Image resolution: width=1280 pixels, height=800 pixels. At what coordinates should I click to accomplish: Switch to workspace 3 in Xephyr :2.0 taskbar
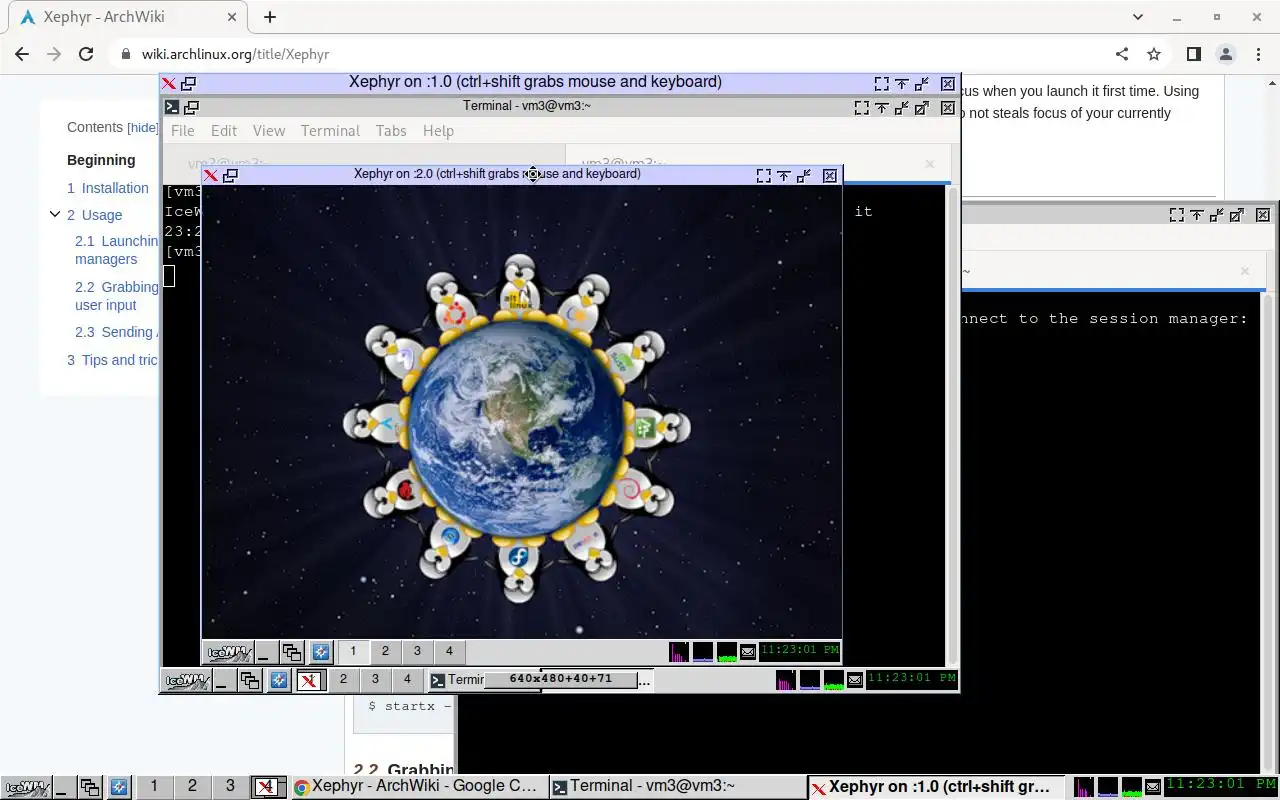click(x=417, y=652)
